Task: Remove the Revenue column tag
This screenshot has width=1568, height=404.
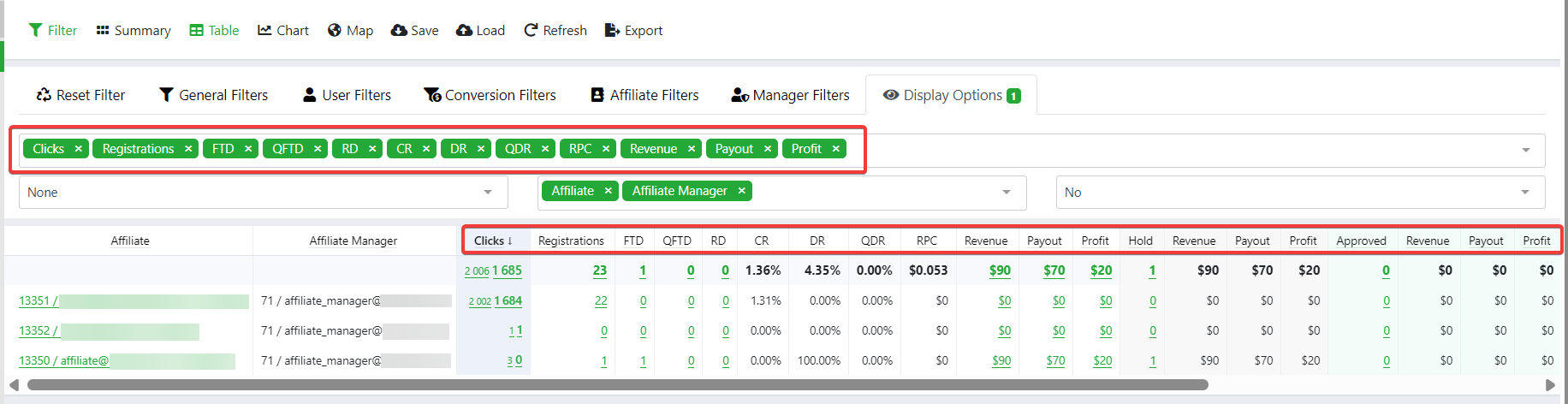Action: click(x=691, y=149)
